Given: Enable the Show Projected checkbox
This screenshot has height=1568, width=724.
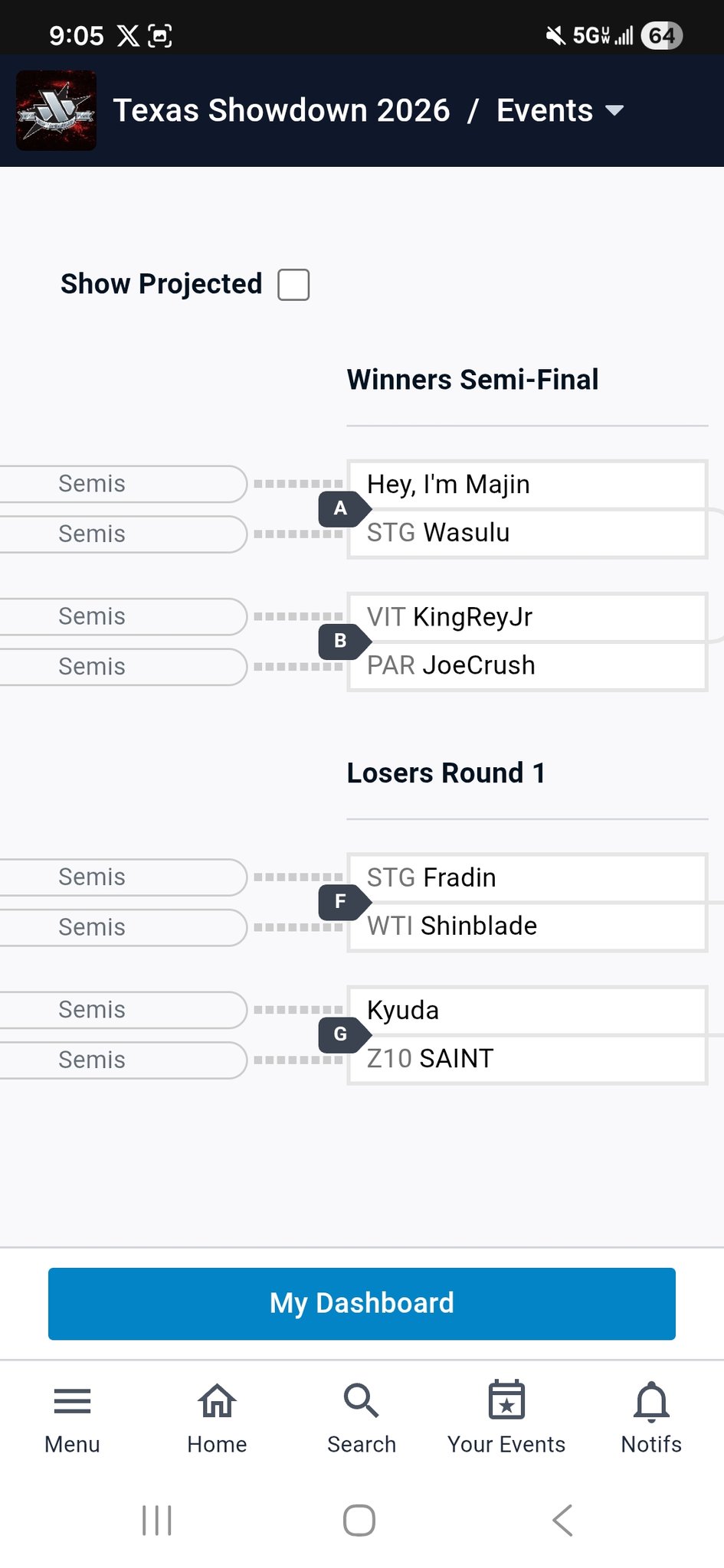Looking at the screenshot, I should pyautogui.click(x=293, y=285).
